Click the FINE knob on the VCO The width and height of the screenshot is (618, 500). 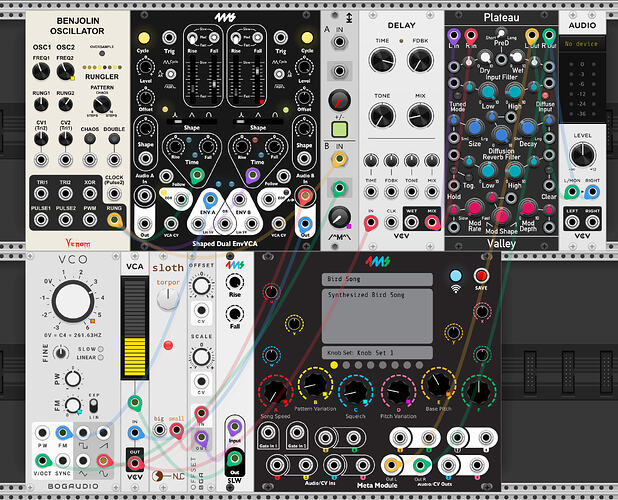(60, 352)
